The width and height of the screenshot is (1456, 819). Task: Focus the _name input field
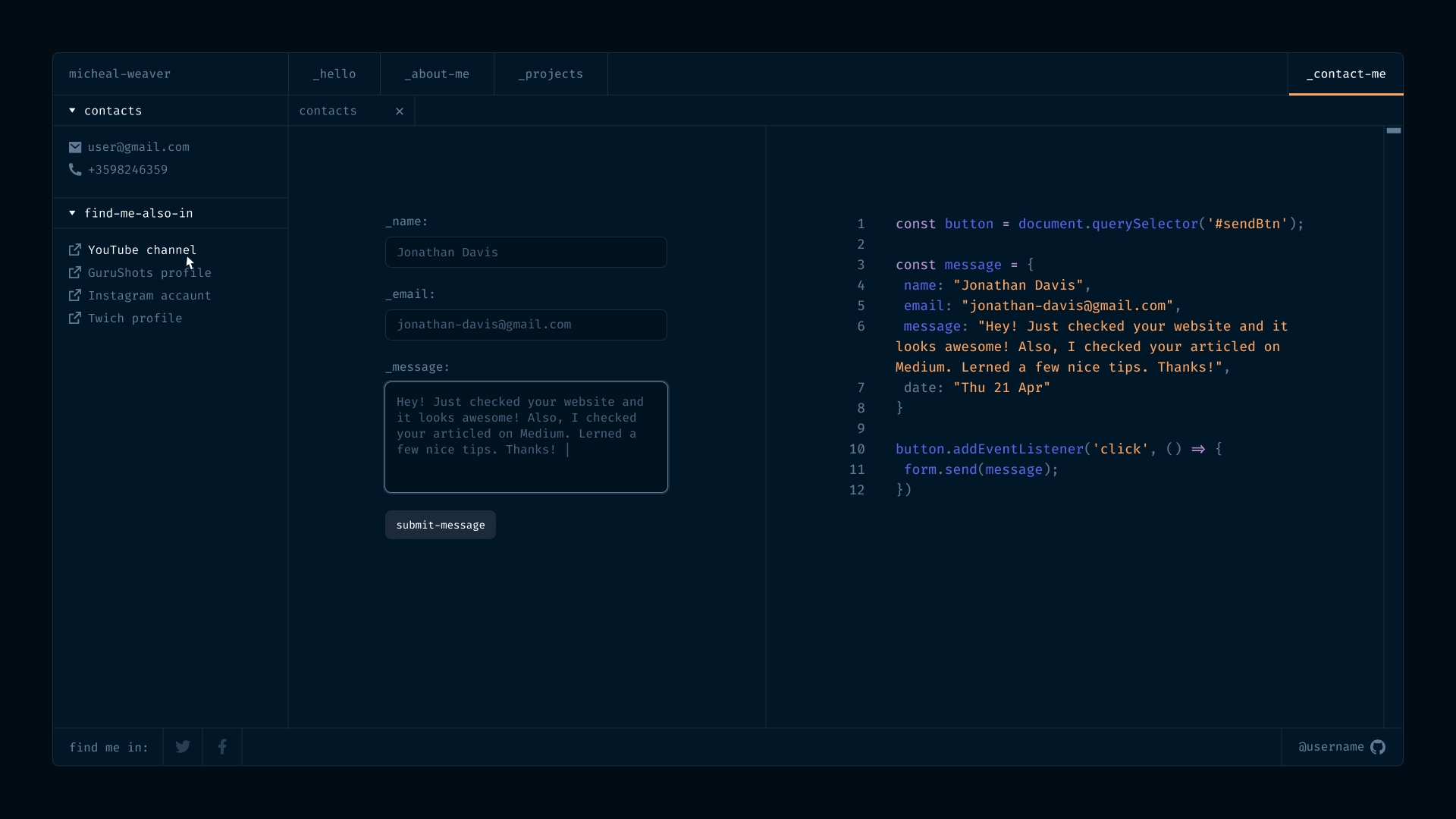pyautogui.click(x=526, y=253)
